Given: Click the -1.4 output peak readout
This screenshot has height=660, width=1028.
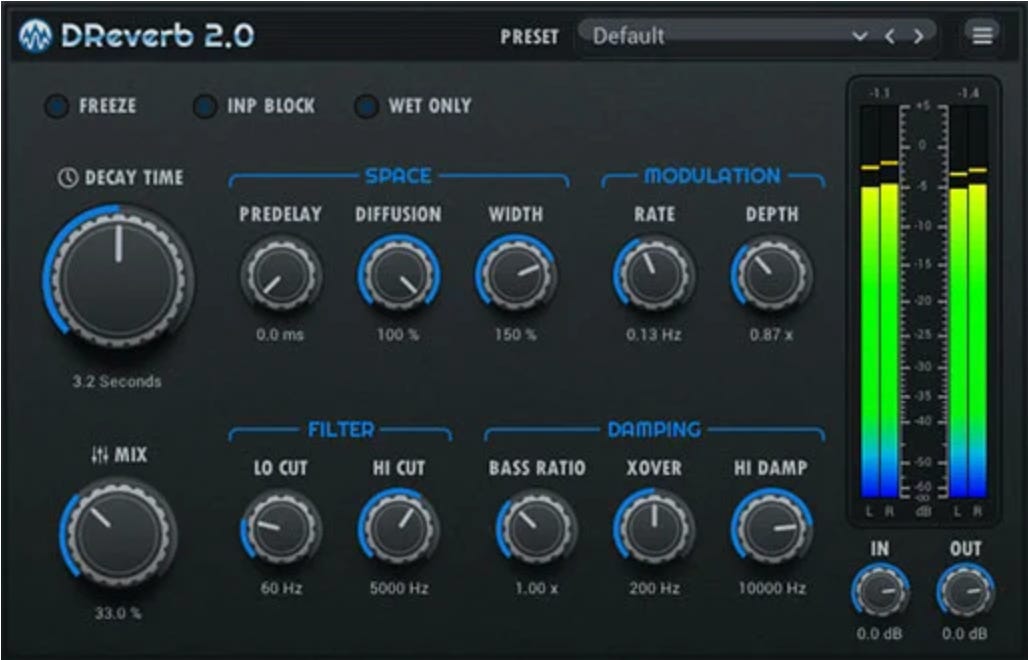Looking at the screenshot, I should pos(968,94).
